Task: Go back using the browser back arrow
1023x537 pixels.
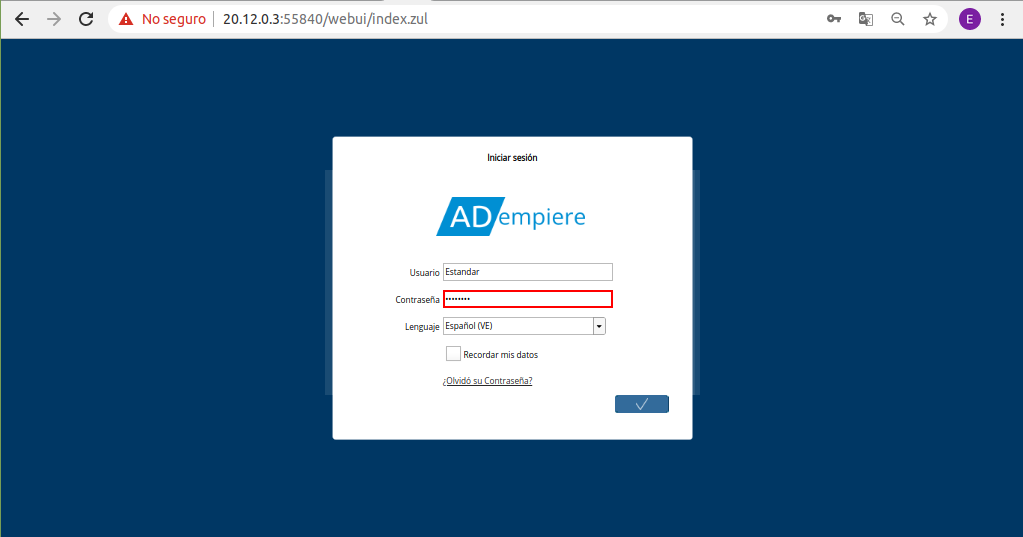Action: [22, 19]
